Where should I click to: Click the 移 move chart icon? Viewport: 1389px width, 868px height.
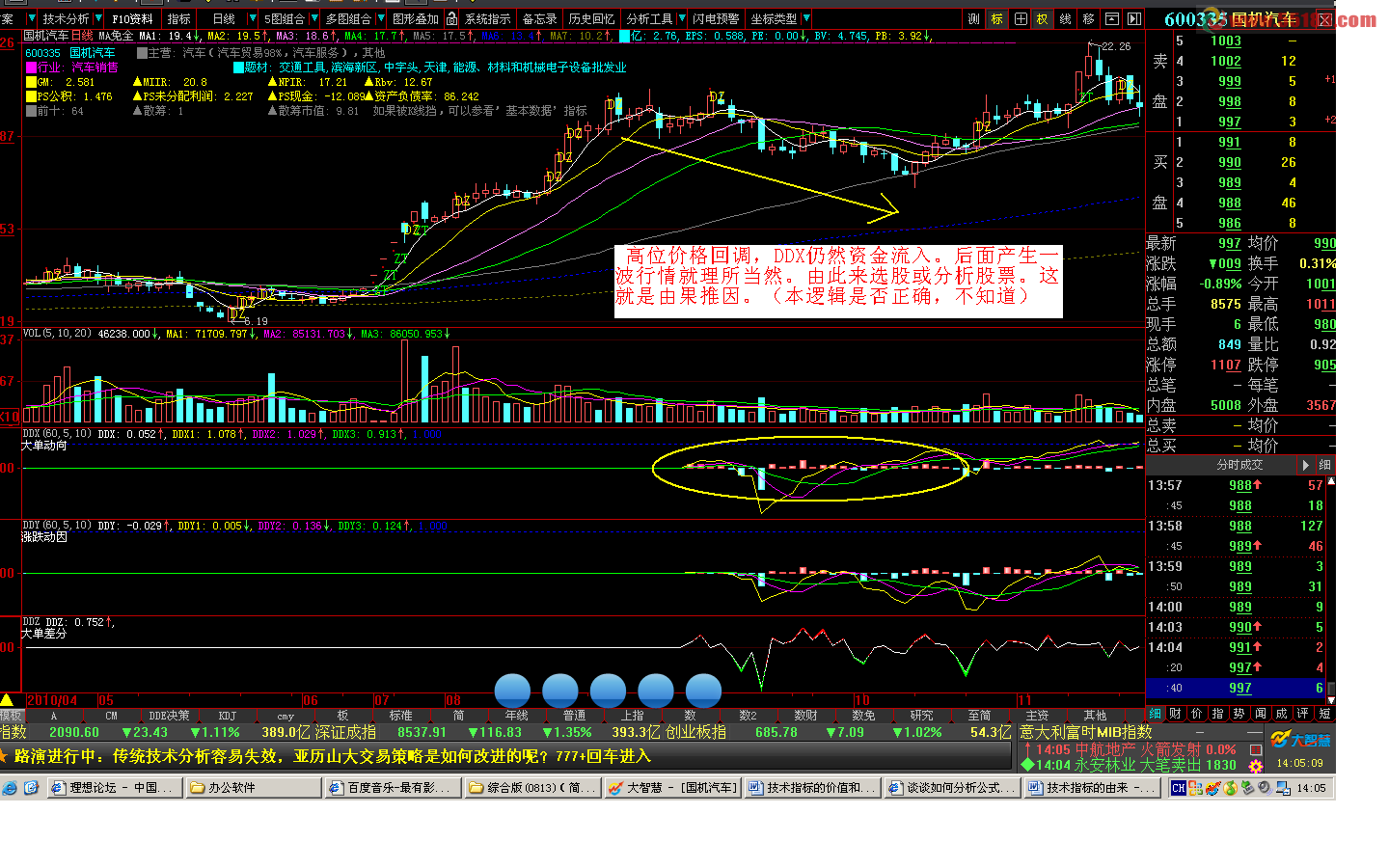[1088, 18]
